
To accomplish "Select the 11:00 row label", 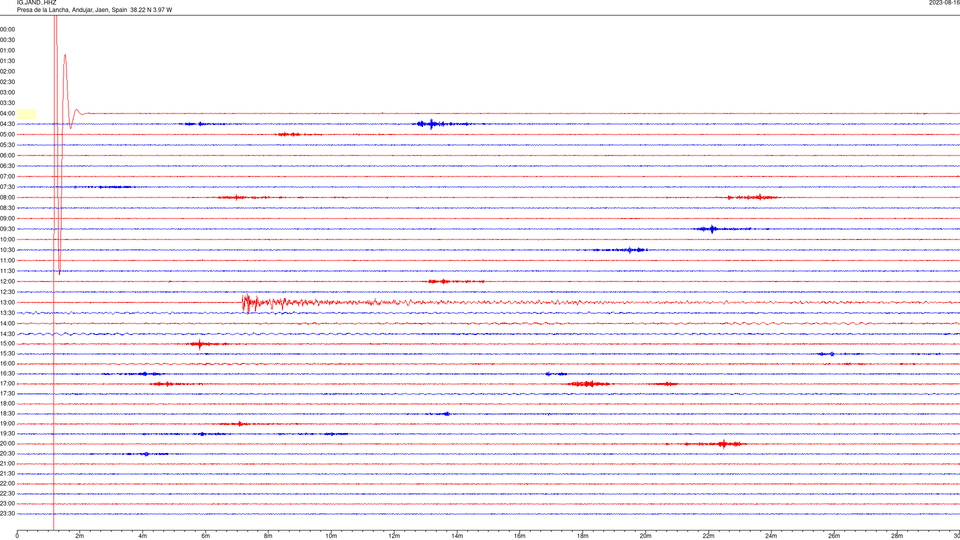I will (7, 261).
